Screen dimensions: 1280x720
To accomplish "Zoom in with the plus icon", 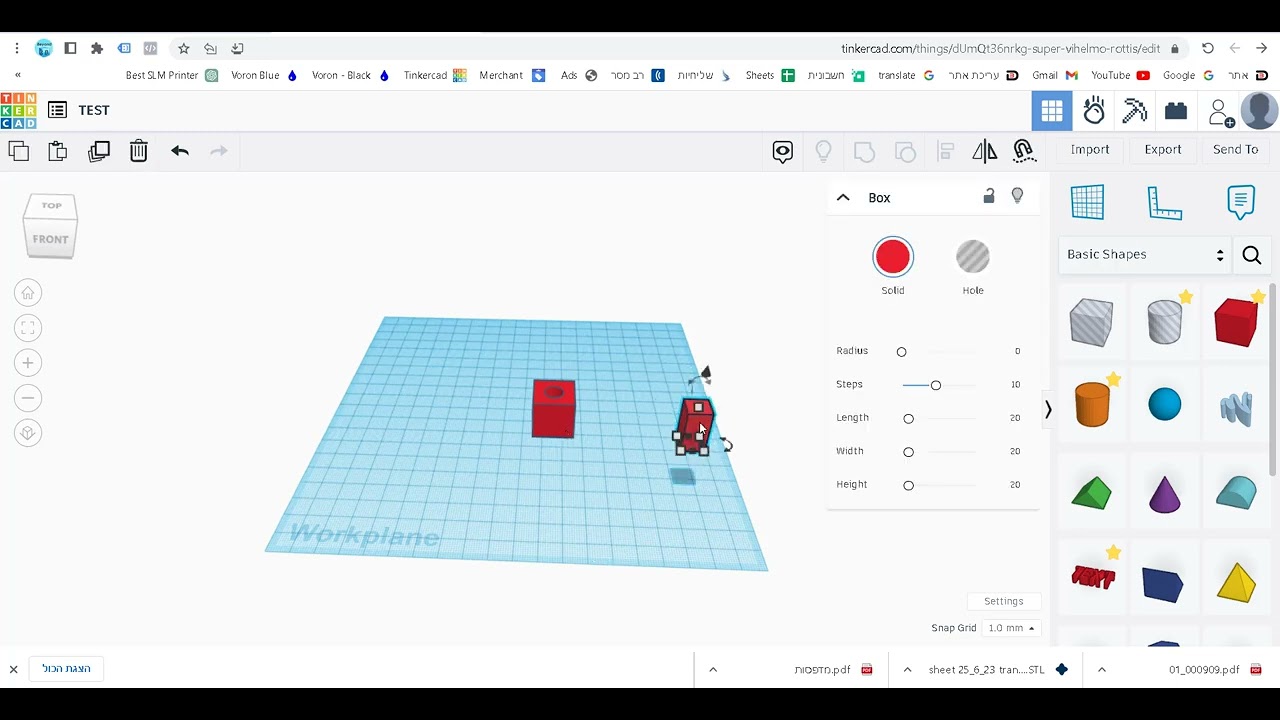I will (28, 363).
